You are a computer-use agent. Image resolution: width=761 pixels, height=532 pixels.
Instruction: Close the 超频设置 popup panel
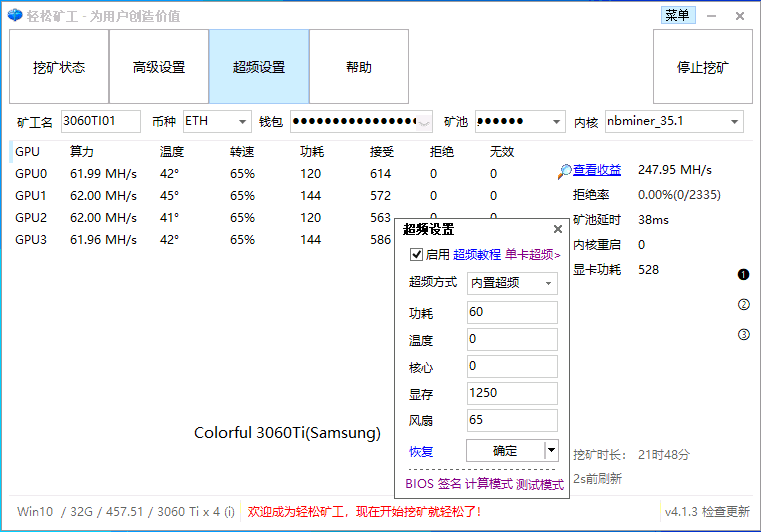tap(558, 229)
